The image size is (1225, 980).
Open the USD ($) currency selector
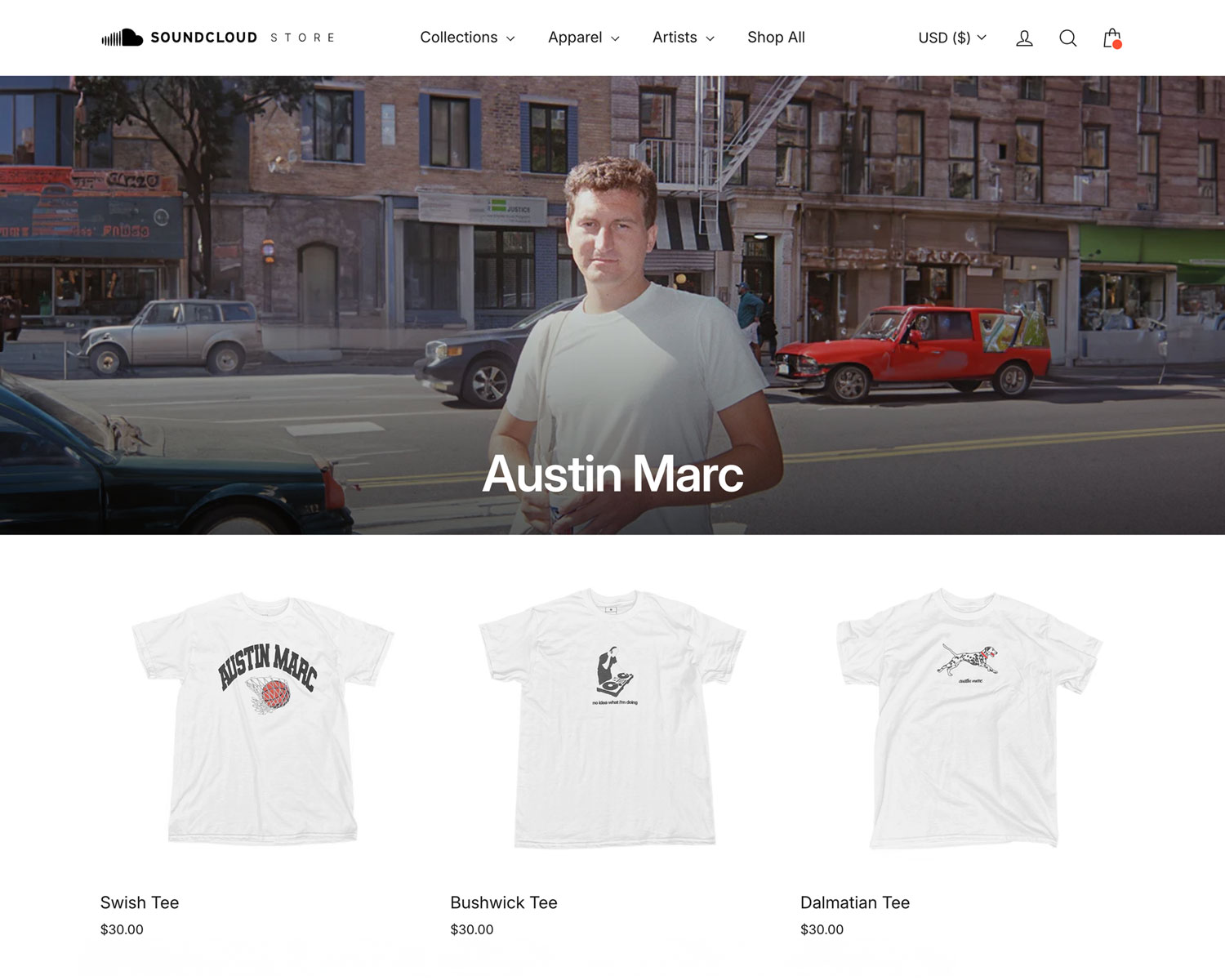click(x=951, y=38)
